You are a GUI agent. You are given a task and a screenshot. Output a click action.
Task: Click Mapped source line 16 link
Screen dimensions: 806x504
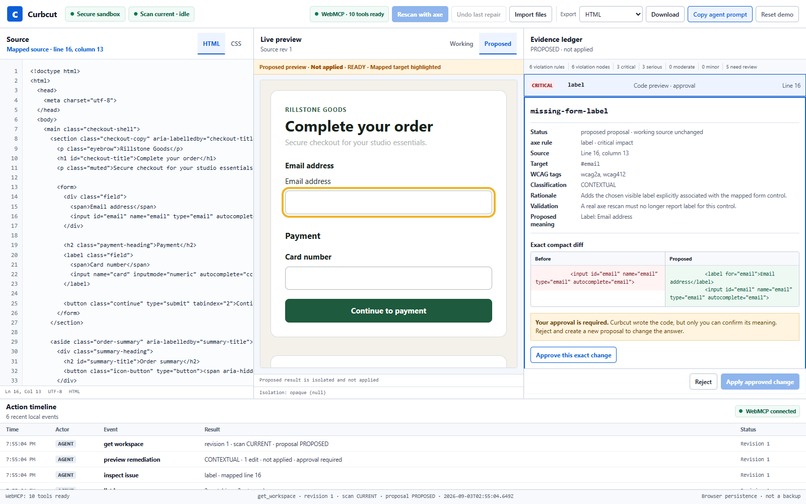point(55,49)
